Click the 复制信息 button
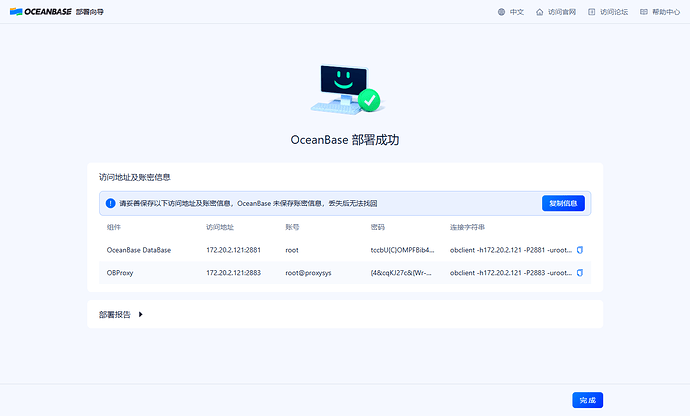 [563, 203]
